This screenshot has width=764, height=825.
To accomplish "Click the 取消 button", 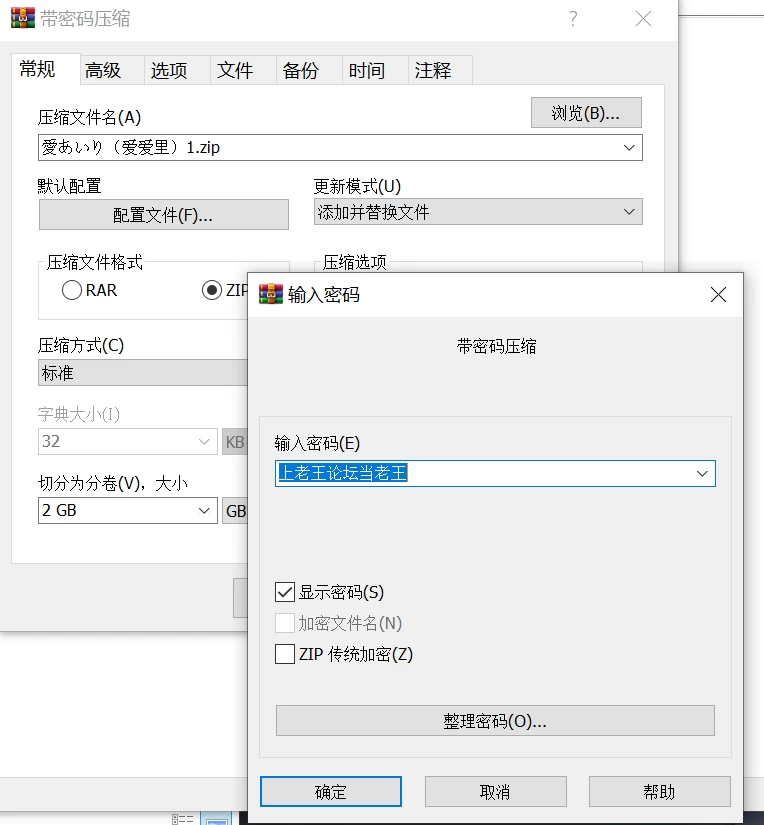I will click(x=496, y=792).
